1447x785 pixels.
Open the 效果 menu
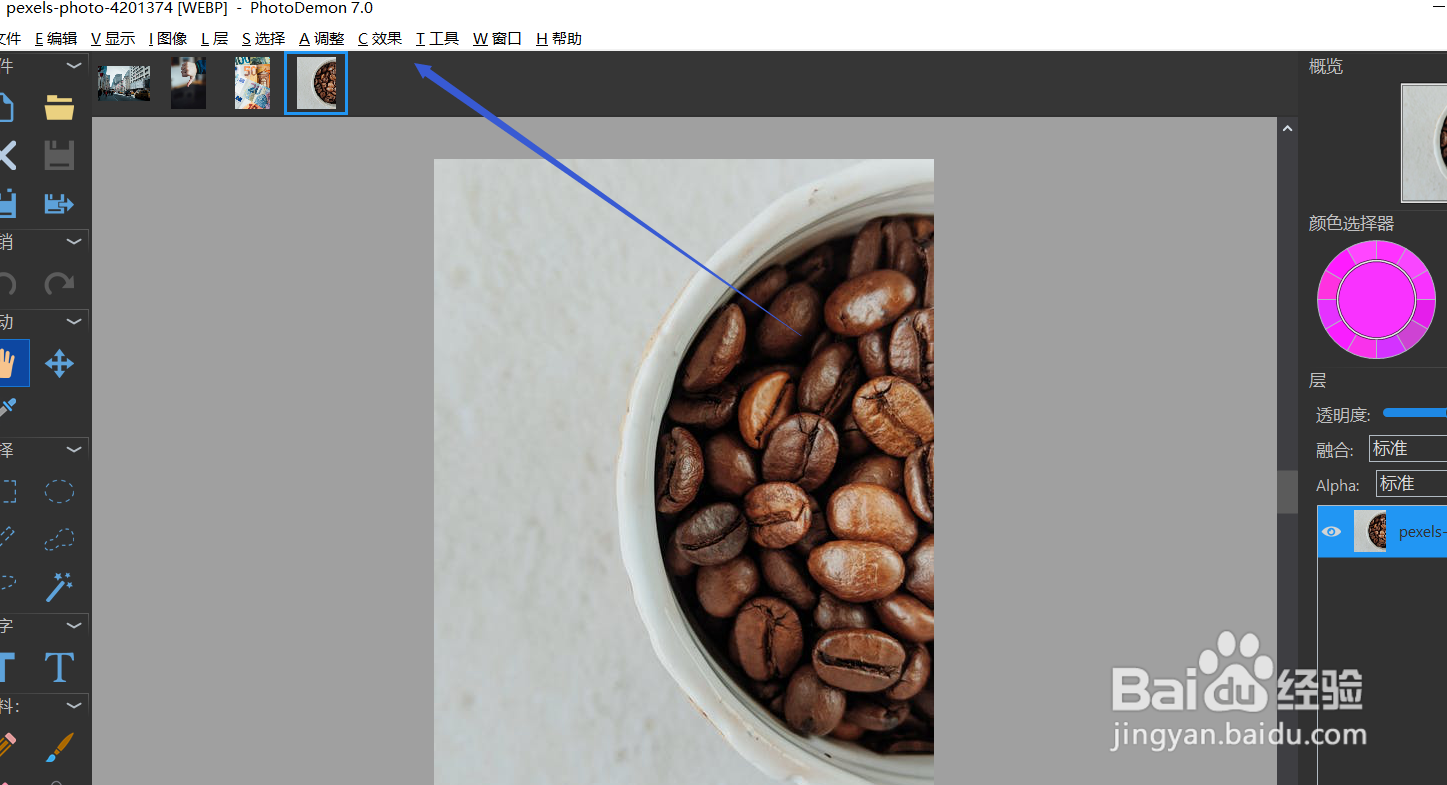(x=380, y=39)
